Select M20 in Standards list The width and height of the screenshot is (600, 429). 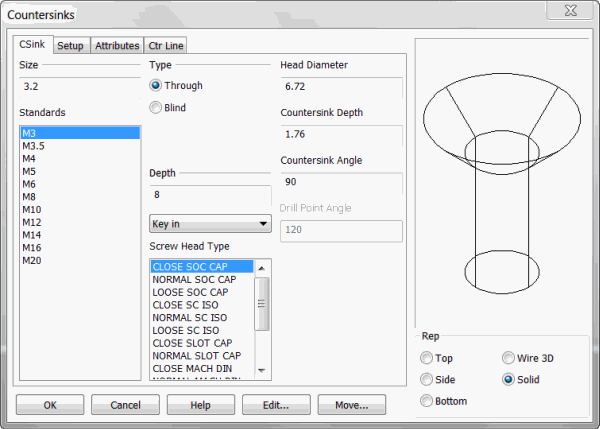point(80,261)
